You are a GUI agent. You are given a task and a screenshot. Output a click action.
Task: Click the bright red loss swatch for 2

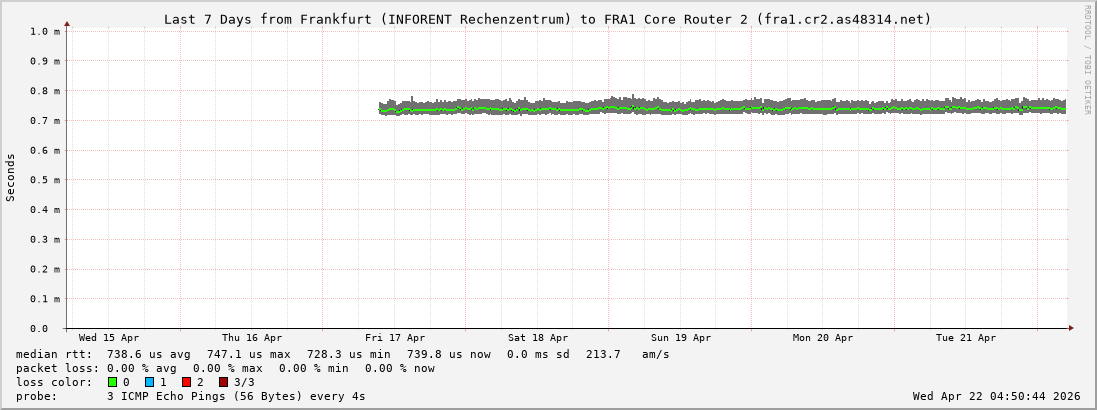click(186, 382)
